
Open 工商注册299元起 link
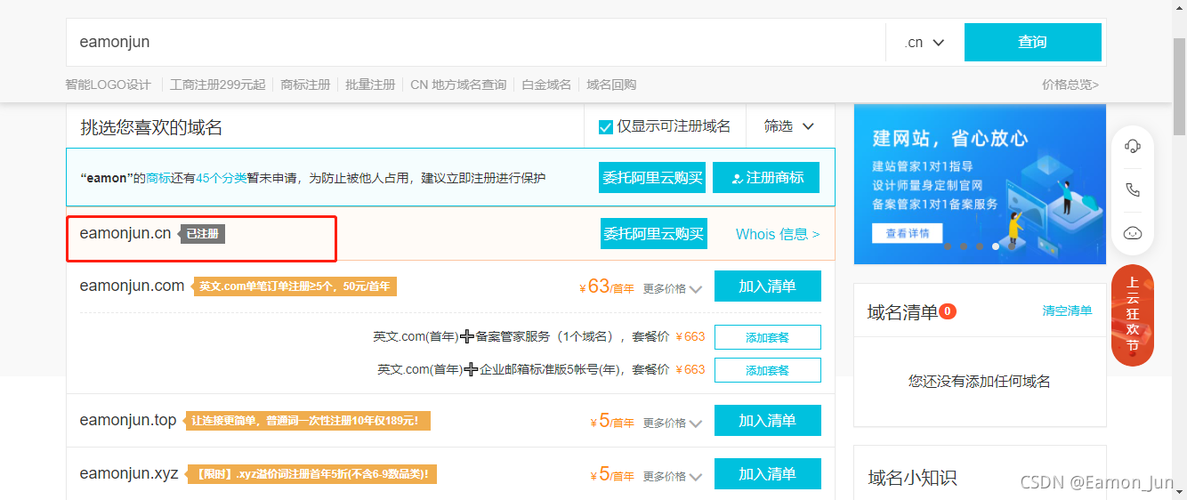218,85
